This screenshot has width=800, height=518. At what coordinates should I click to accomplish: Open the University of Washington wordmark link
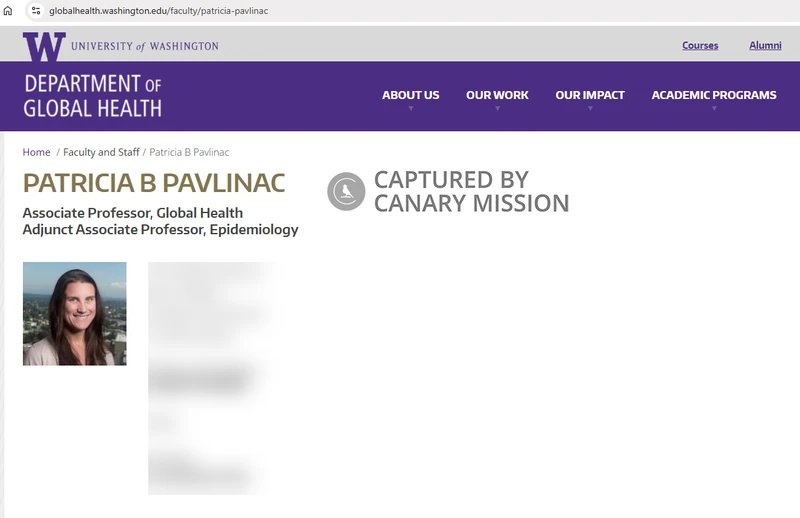click(x=145, y=46)
